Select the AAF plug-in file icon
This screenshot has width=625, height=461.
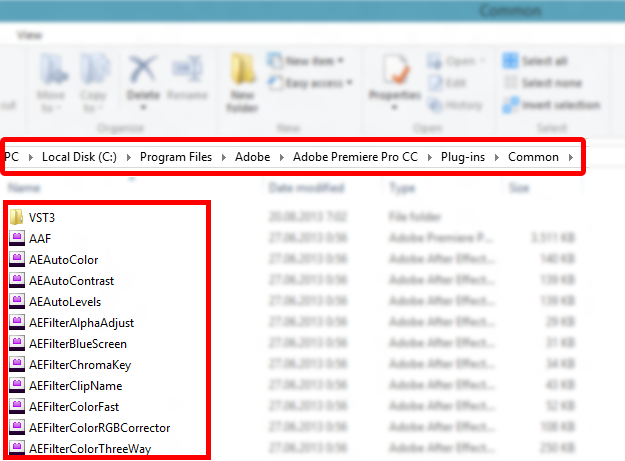point(17,238)
